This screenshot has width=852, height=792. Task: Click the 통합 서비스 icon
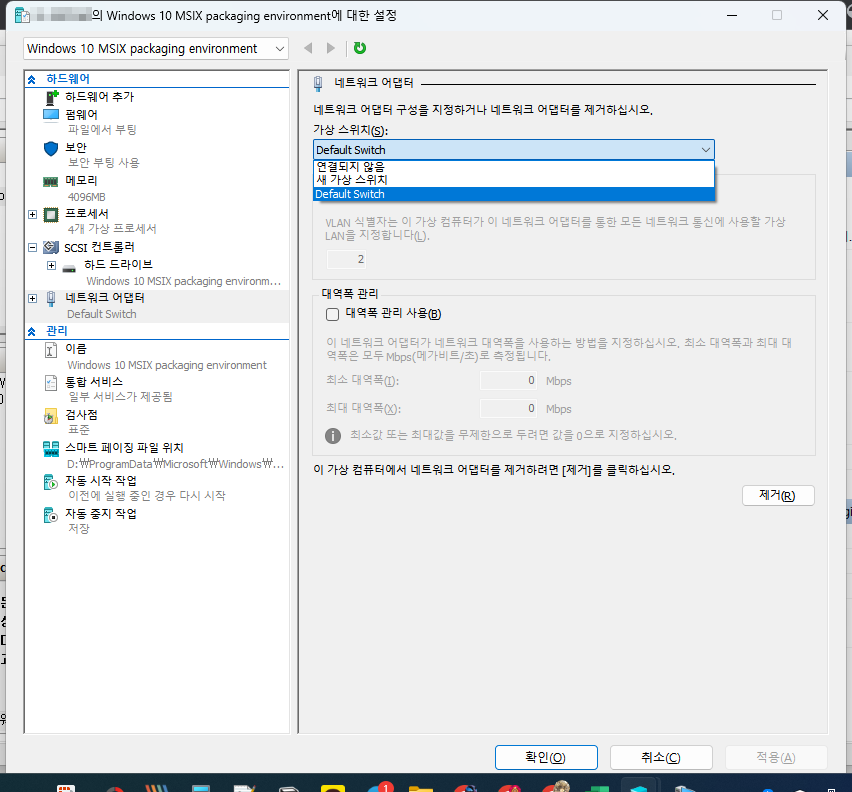[x=51, y=383]
